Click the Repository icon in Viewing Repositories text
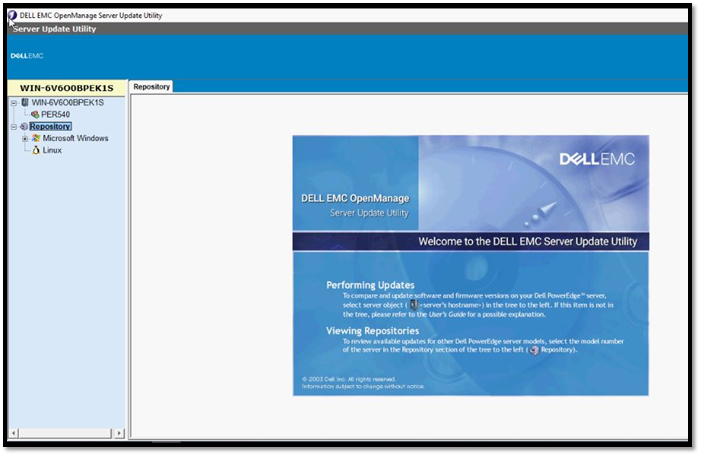This screenshot has height=456, width=701. point(534,350)
